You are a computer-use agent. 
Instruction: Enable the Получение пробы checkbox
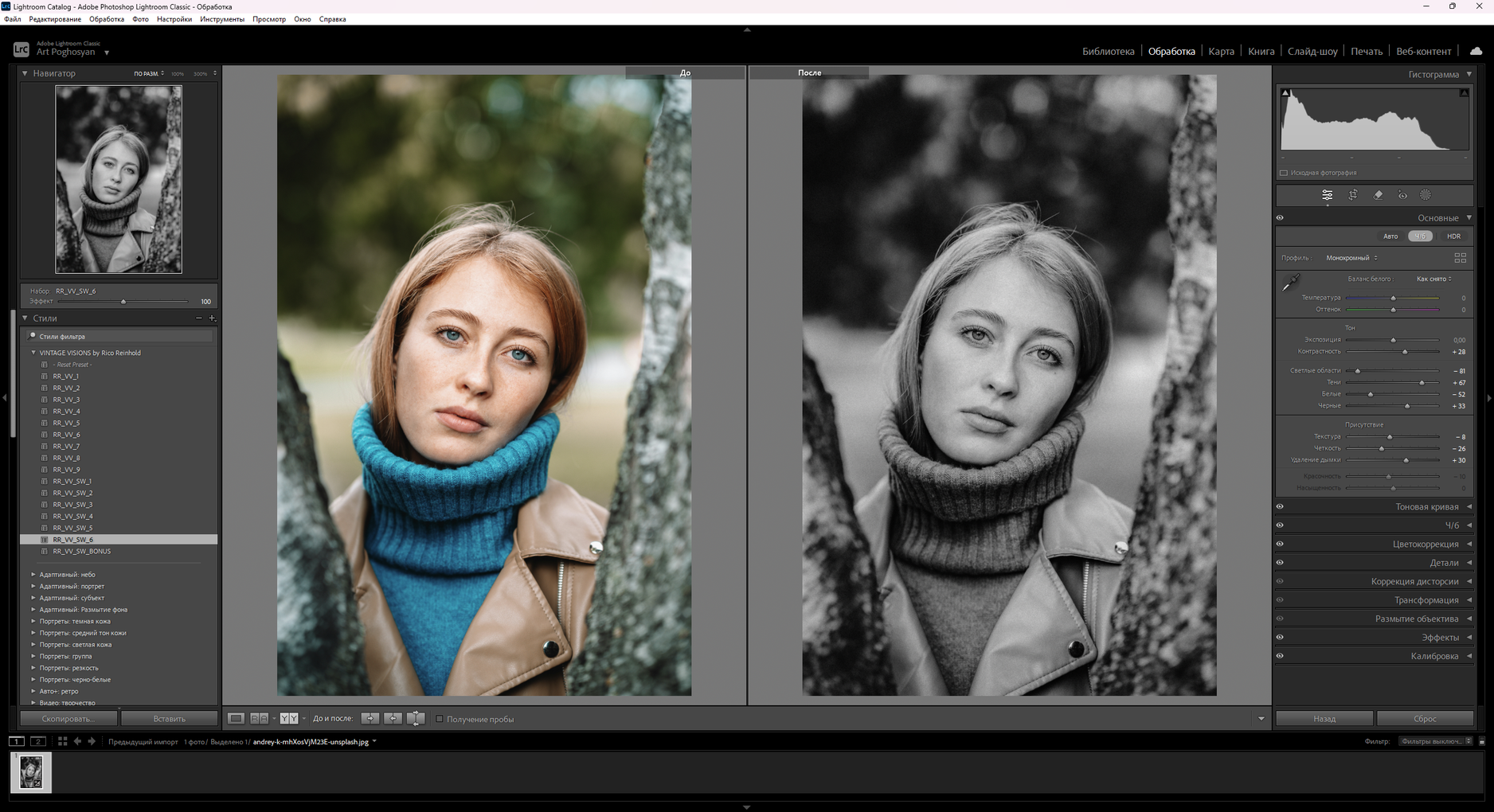click(439, 719)
